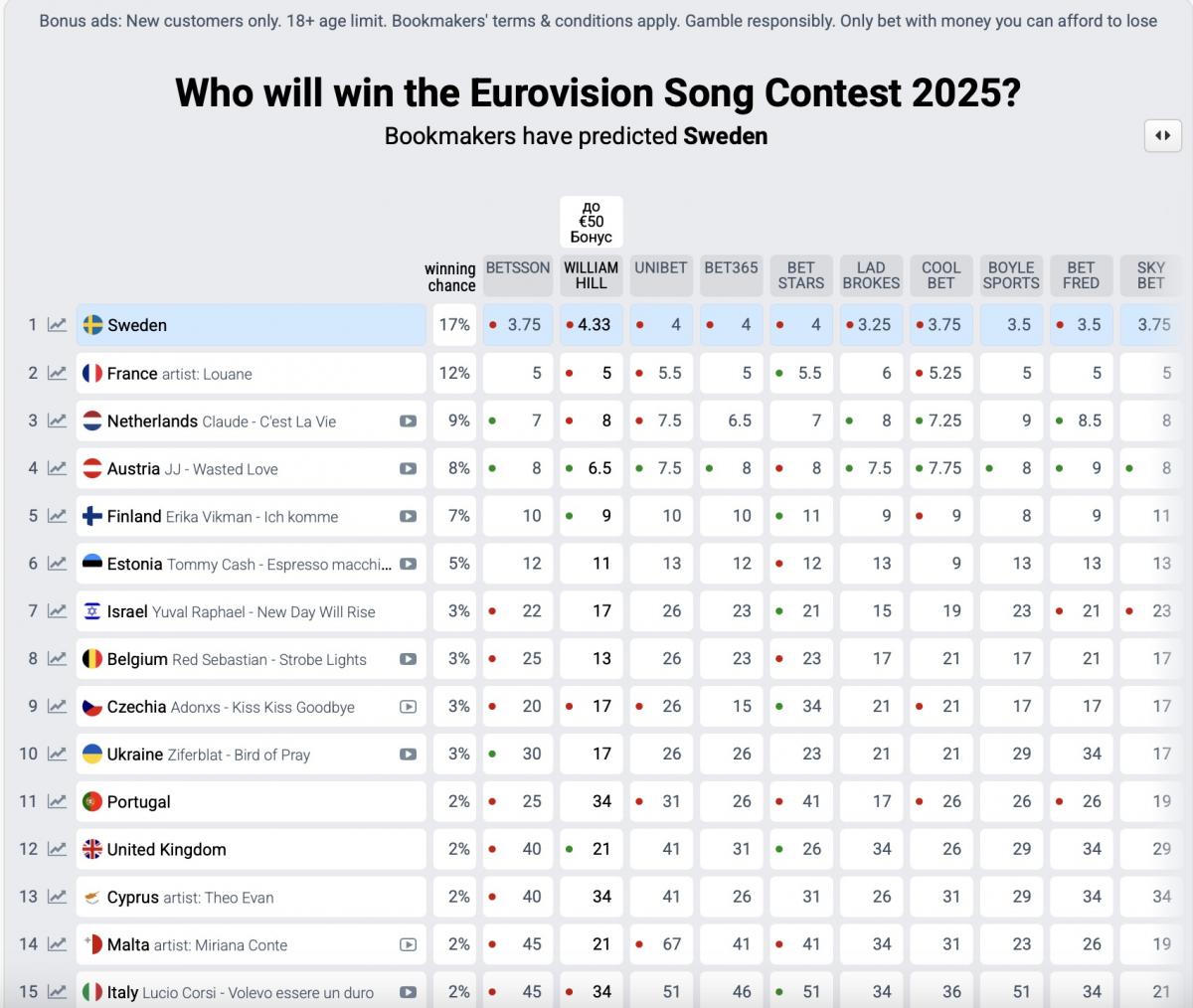Click the United Kingdom entry row

[x=167, y=850]
